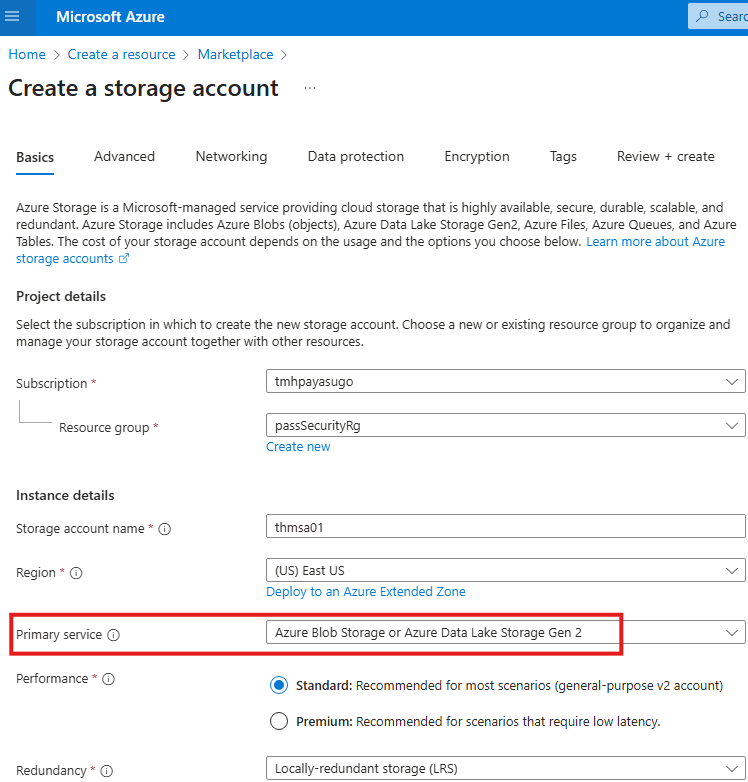This screenshot has height=782, width=748.
Task: Open the Encryption tab
Action: tap(477, 157)
